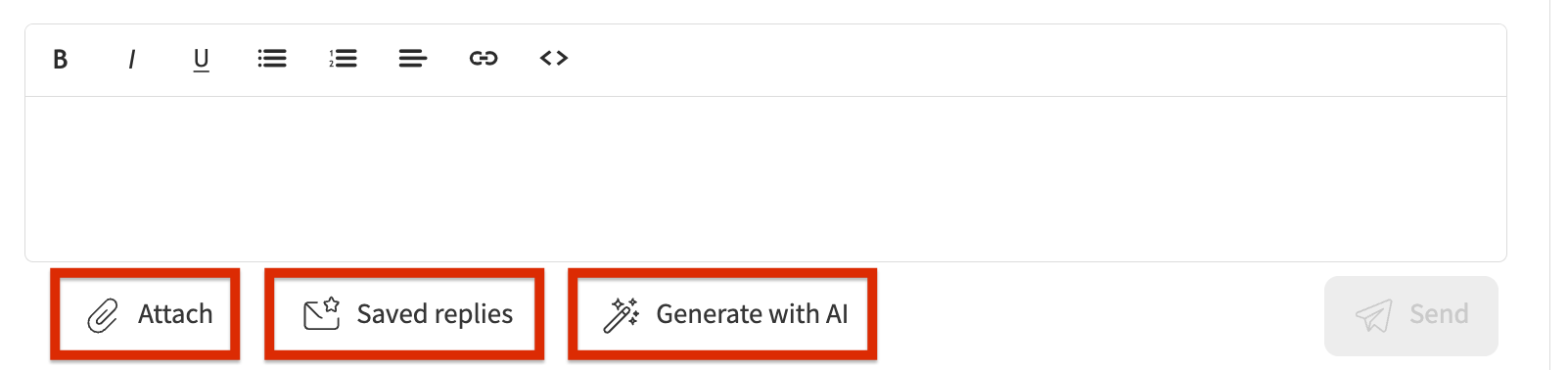This screenshot has height=370, width=1568.
Task: Choose Generate with AI
Action: point(752,314)
